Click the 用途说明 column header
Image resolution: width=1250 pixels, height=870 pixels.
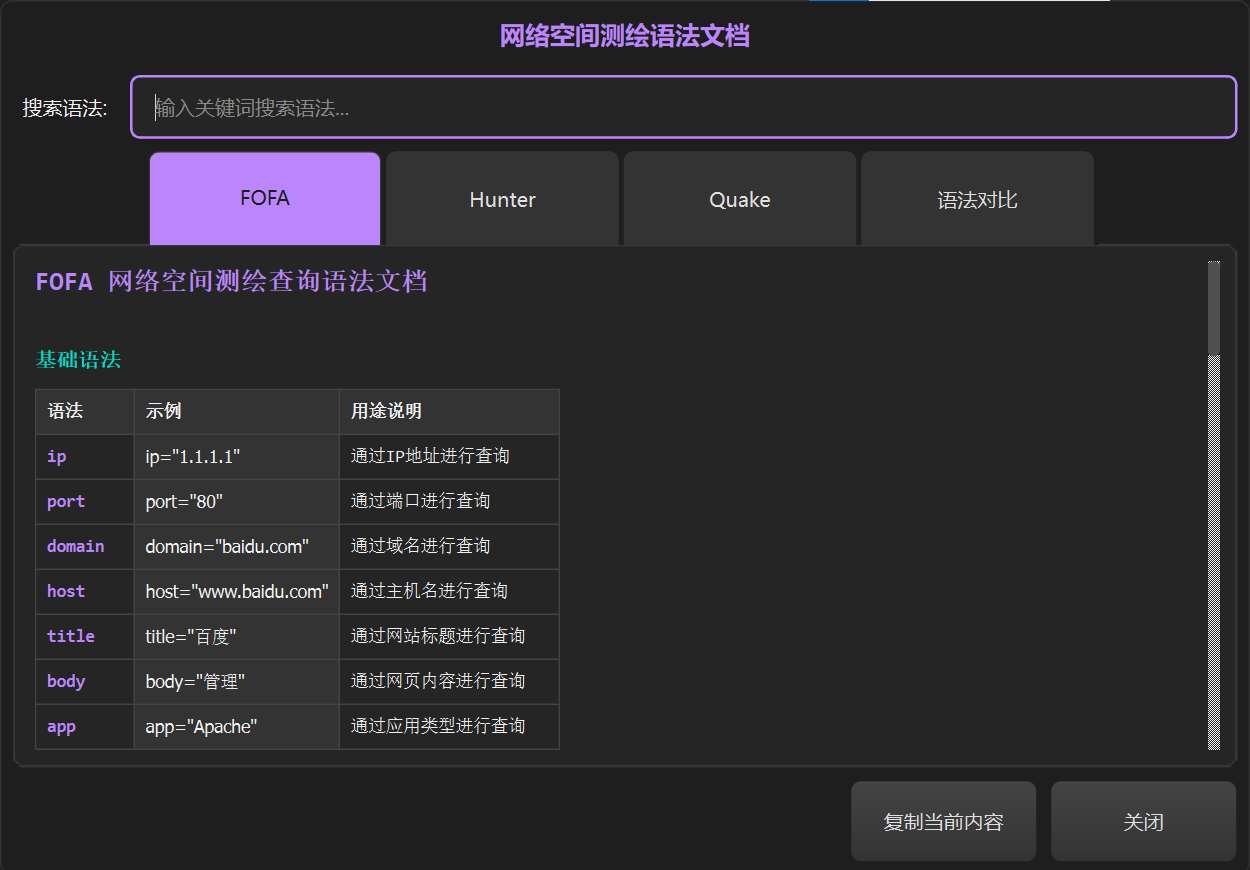point(386,411)
